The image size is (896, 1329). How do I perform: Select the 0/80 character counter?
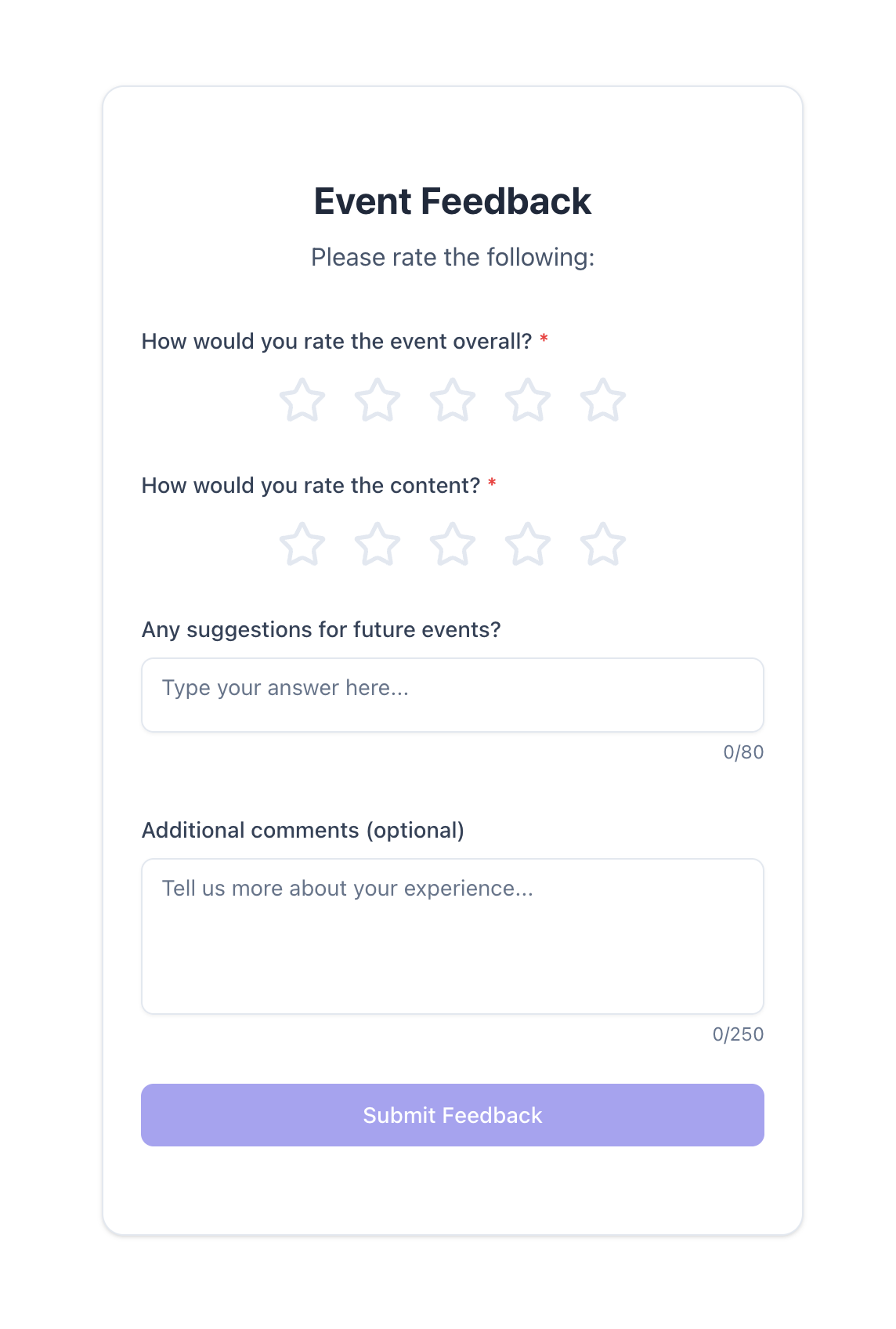[x=744, y=753]
